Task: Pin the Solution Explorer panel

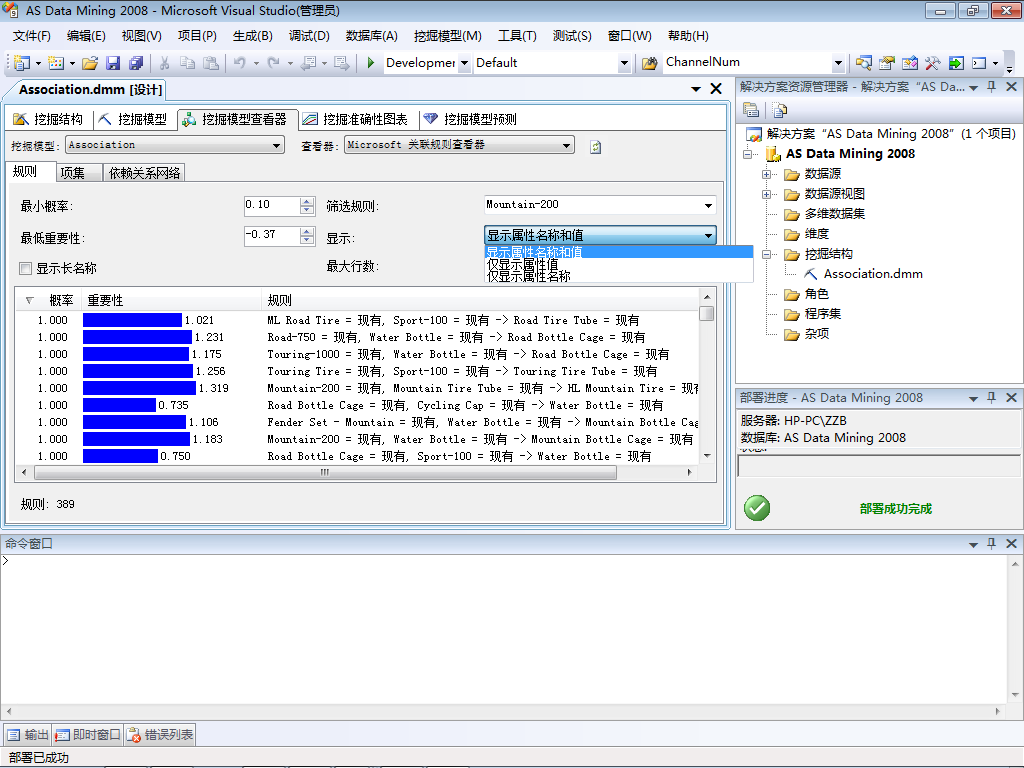Action: [x=991, y=86]
